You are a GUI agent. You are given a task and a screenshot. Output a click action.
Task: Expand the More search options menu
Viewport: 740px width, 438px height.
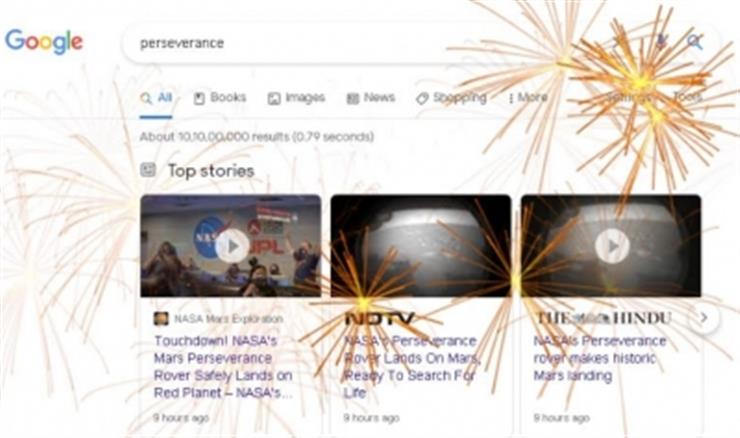click(x=528, y=98)
